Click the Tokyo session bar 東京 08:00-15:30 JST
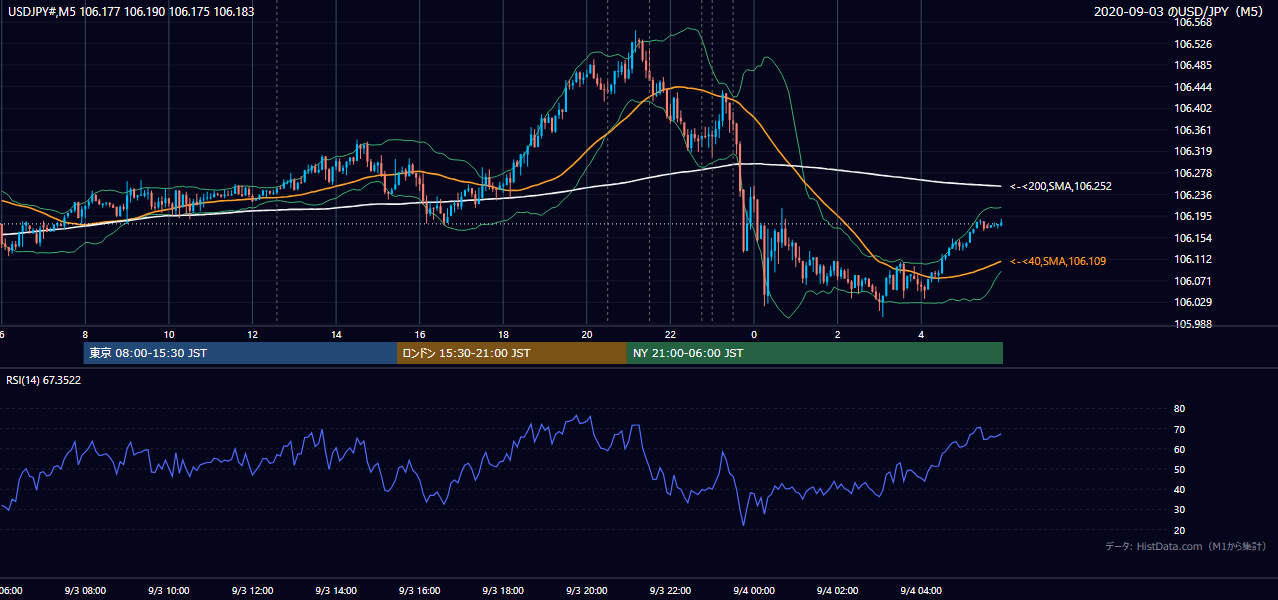The image size is (1278, 600). point(241,353)
